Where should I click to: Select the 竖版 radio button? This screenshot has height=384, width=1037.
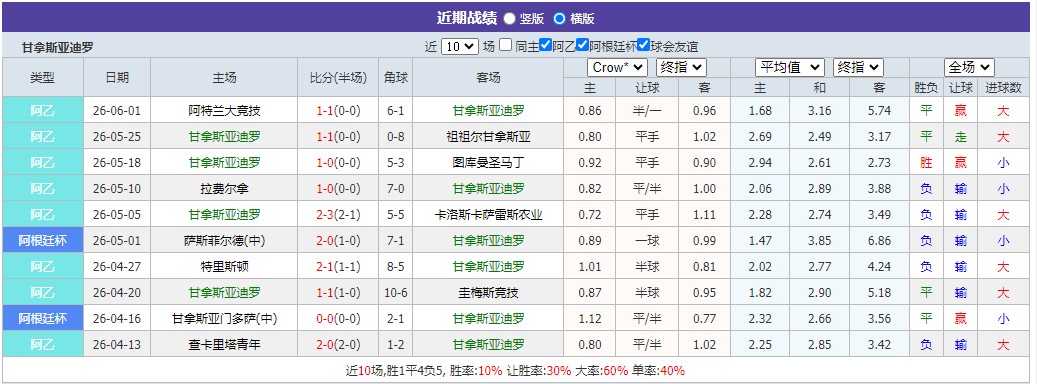(x=510, y=19)
